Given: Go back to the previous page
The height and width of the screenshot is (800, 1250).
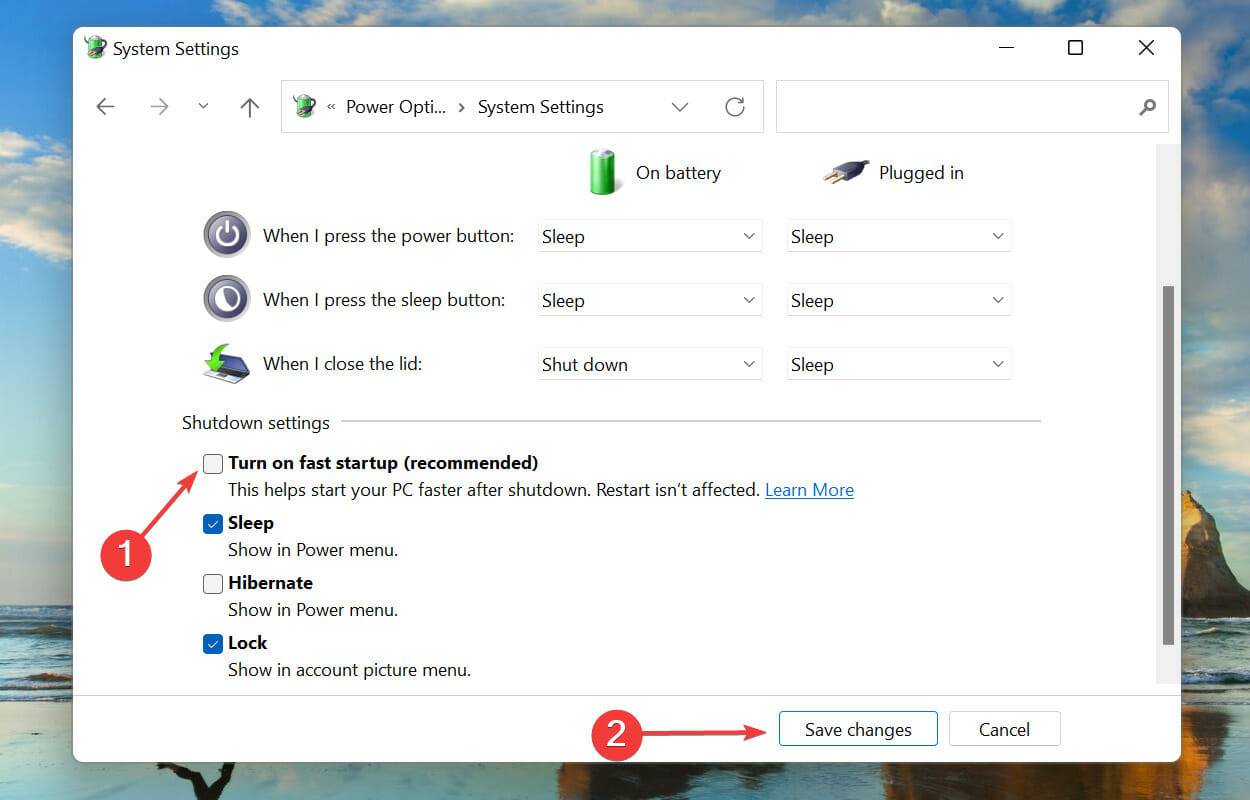Looking at the screenshot, I should click(105, 106).
